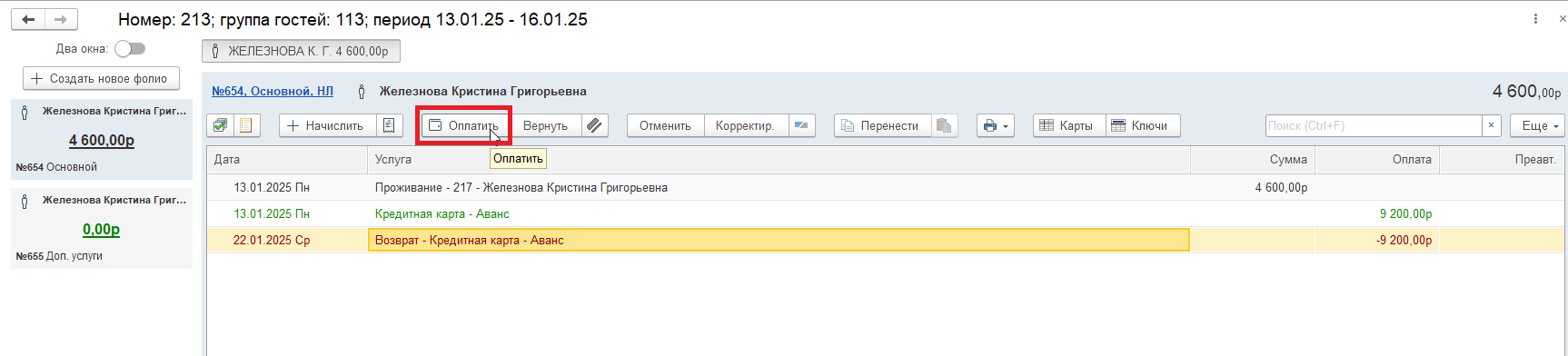1568x356 pixels.
Task: Sort by Оплата column header
Action: [1377, 159]
